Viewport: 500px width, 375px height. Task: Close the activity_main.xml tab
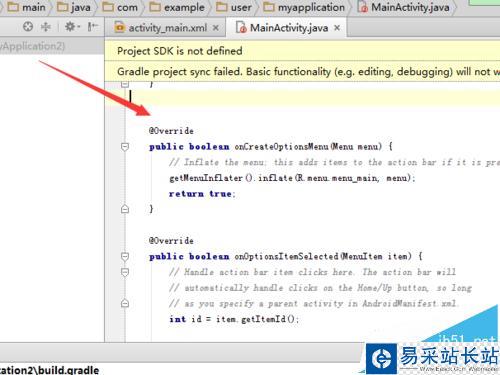216,28
